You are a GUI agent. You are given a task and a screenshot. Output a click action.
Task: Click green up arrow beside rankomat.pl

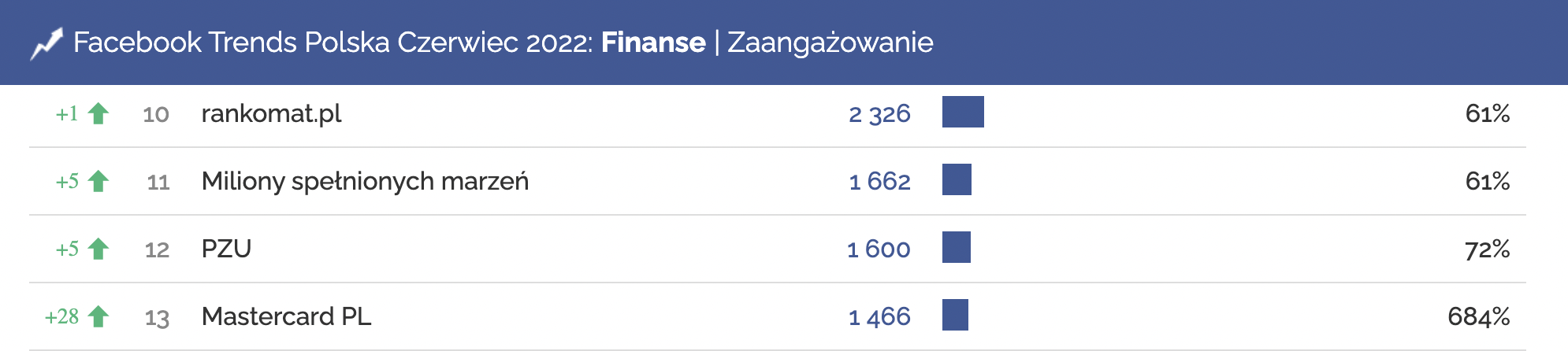tap(98, 114)
